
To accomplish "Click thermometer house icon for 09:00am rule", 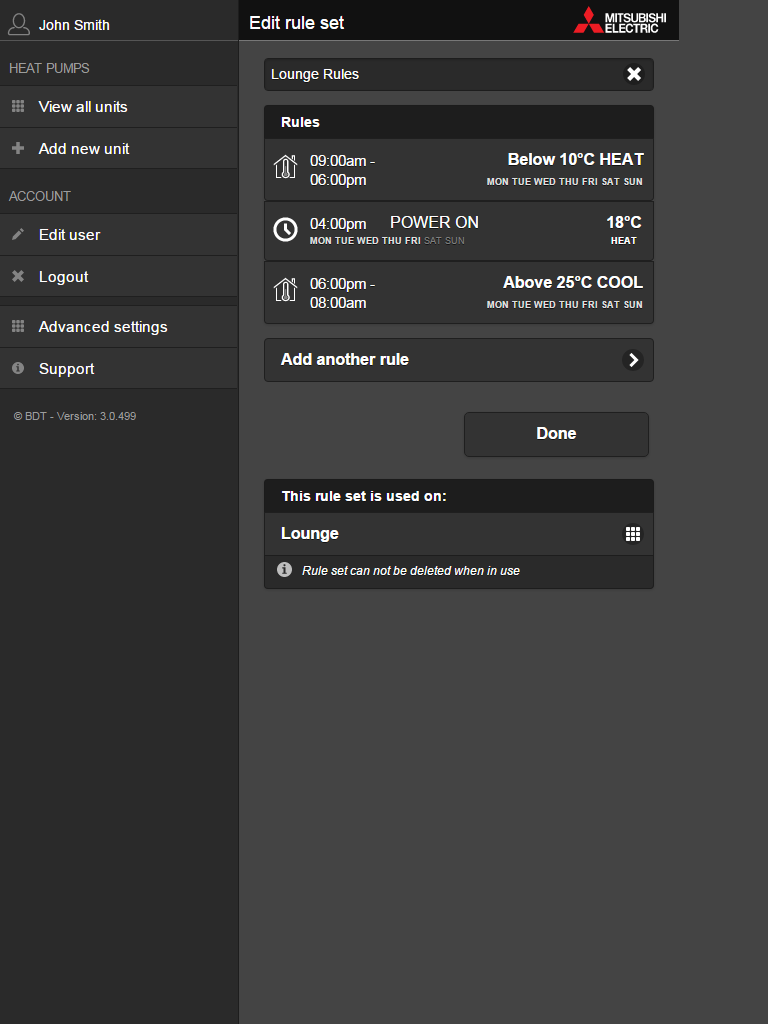I will tap(285, 168).
